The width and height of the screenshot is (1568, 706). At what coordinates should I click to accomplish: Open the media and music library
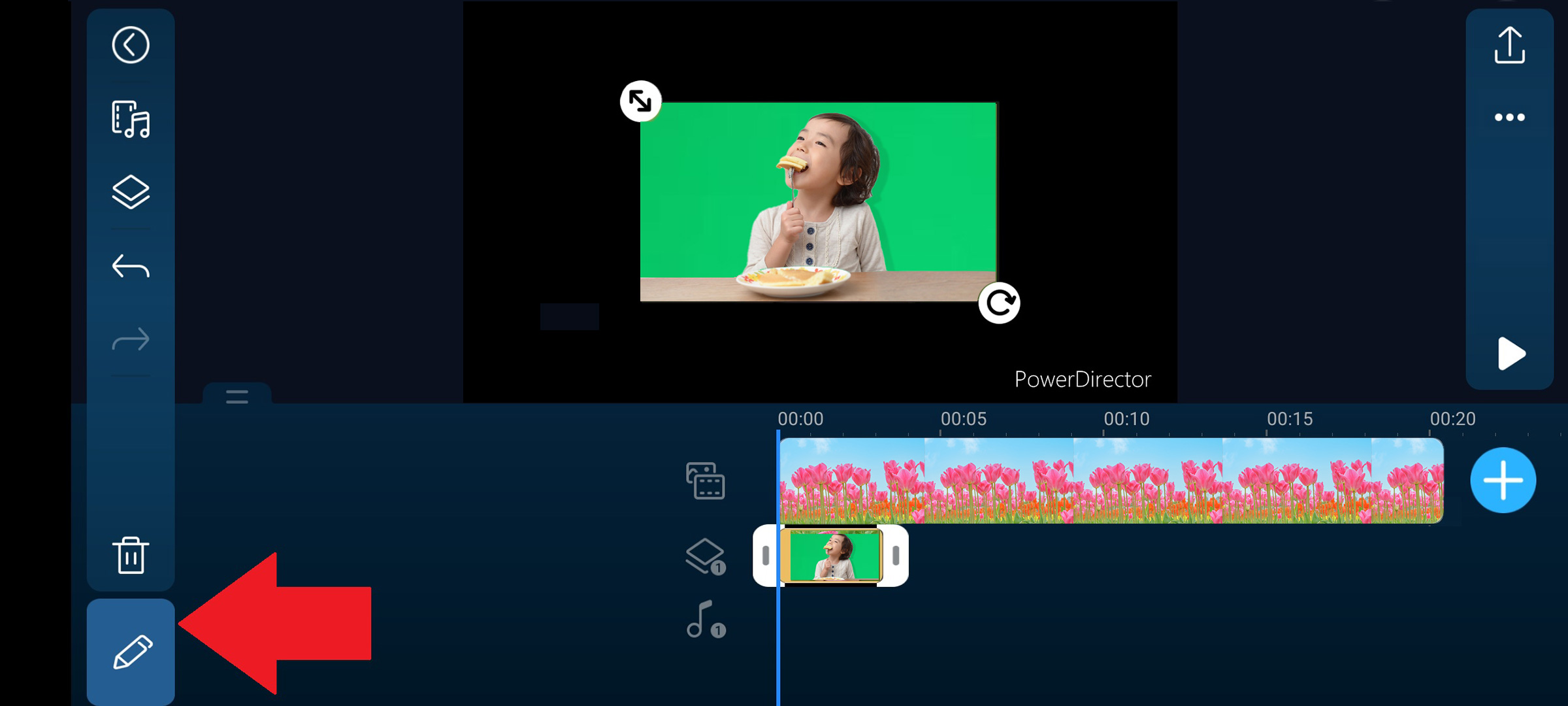pyautogui.click(x=131, y=119)
